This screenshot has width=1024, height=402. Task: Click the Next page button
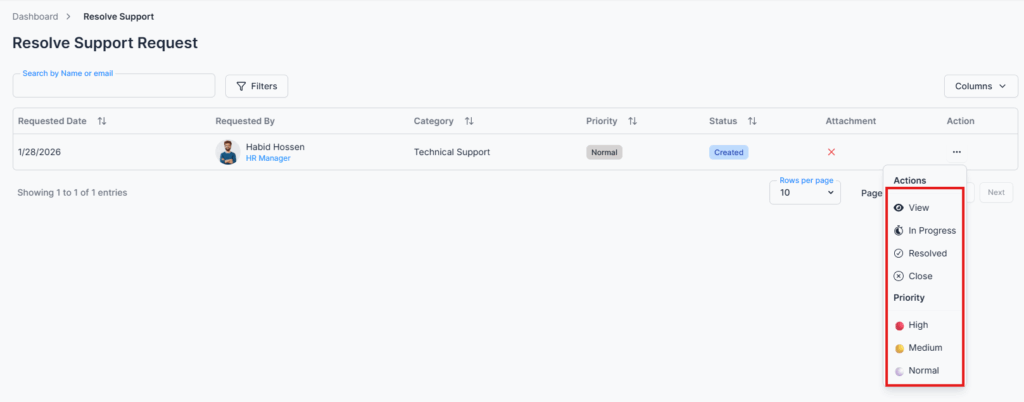coord(996,193)
